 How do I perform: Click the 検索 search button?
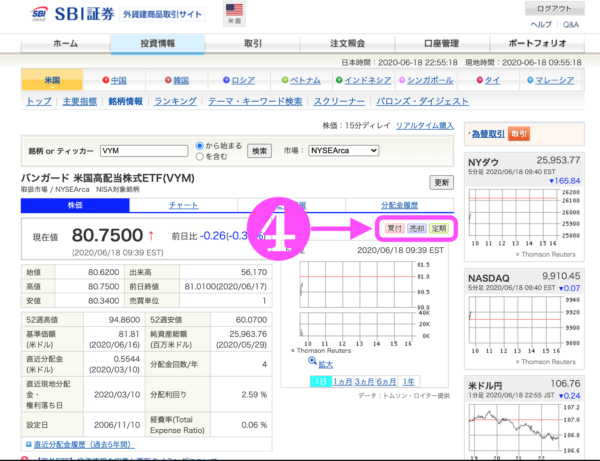coord(259,151)
